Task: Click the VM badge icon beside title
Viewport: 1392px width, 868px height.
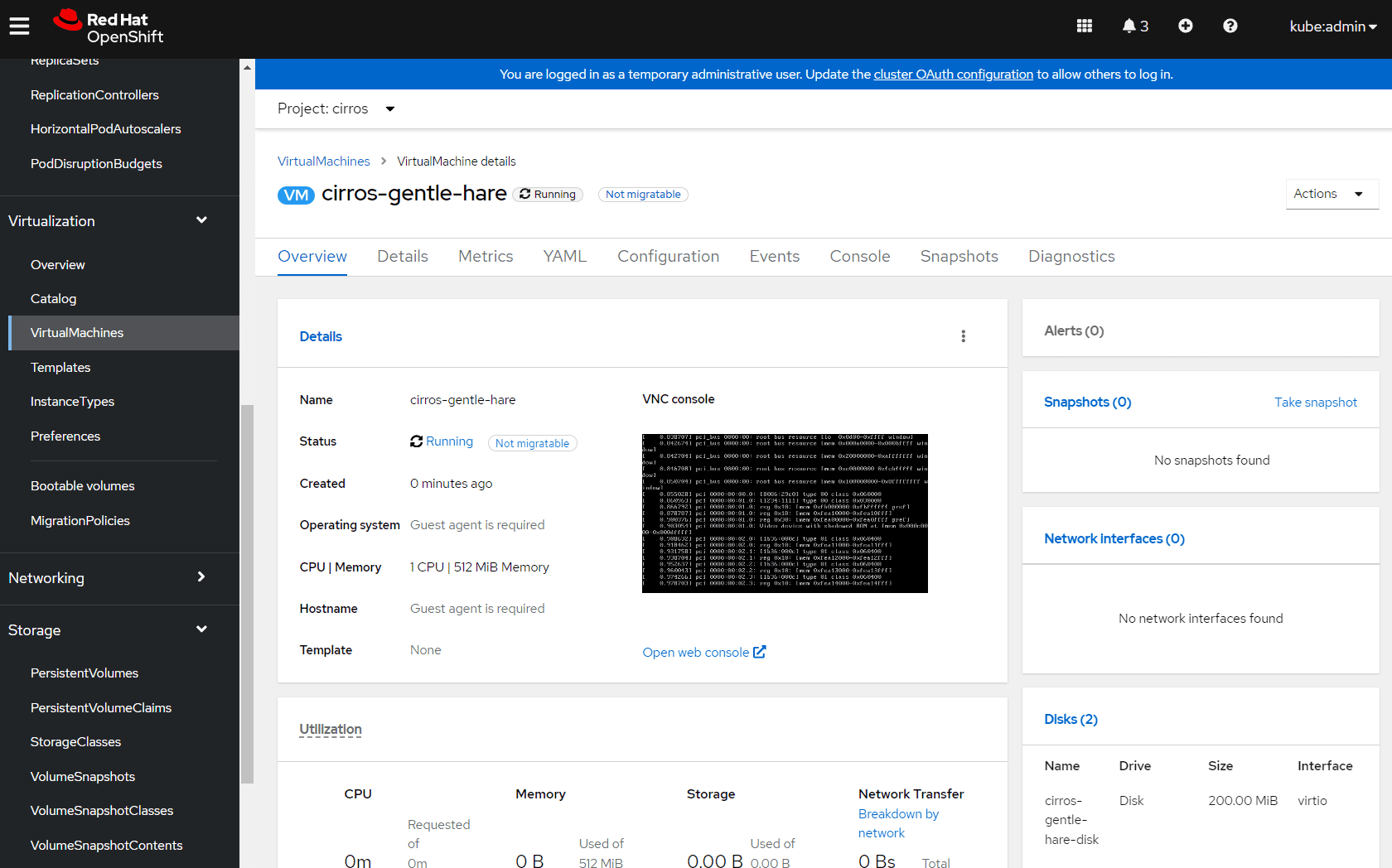Action: [x=296, y=195]
